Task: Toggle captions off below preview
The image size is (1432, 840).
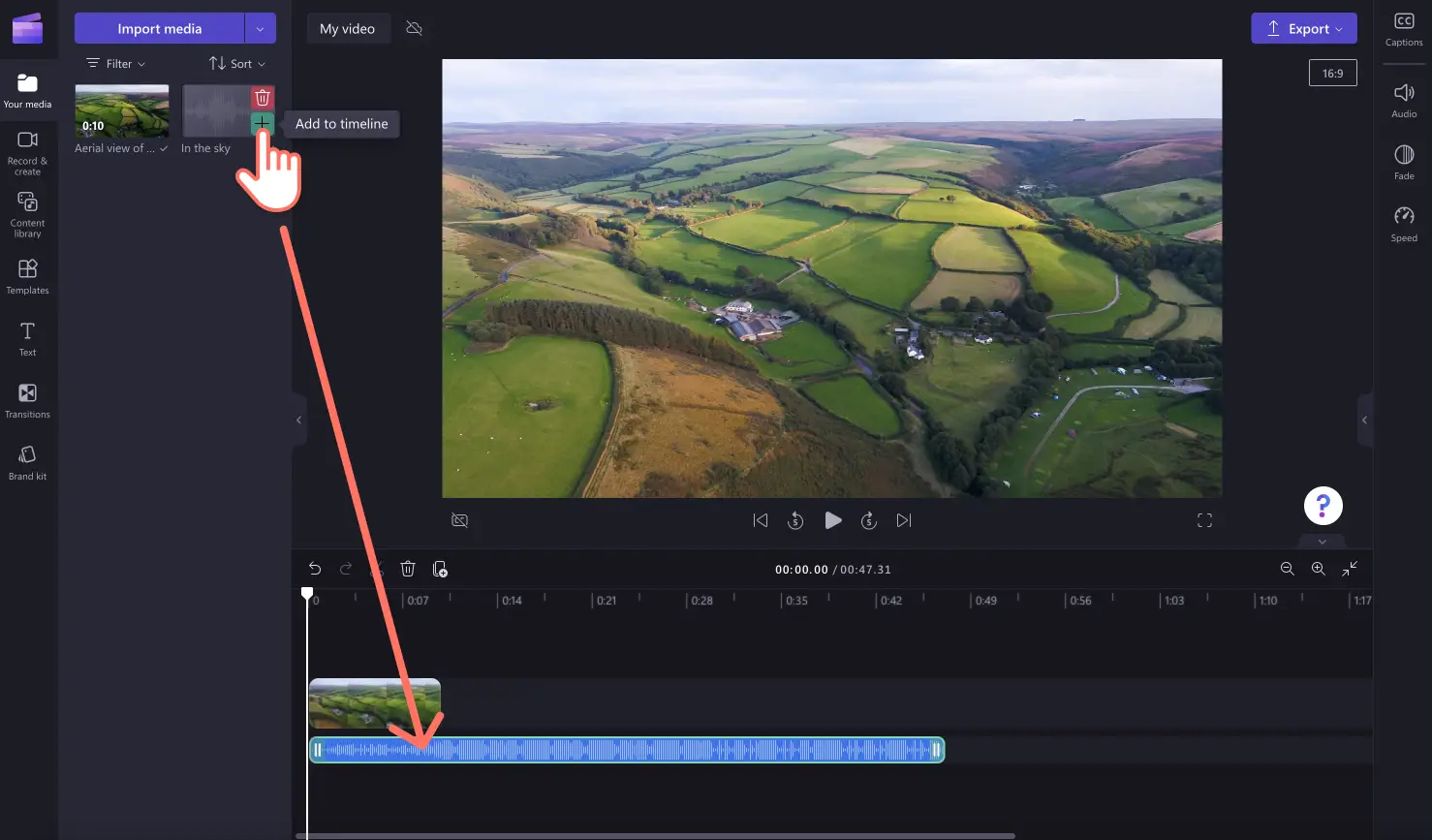Action: click(459, 520)
